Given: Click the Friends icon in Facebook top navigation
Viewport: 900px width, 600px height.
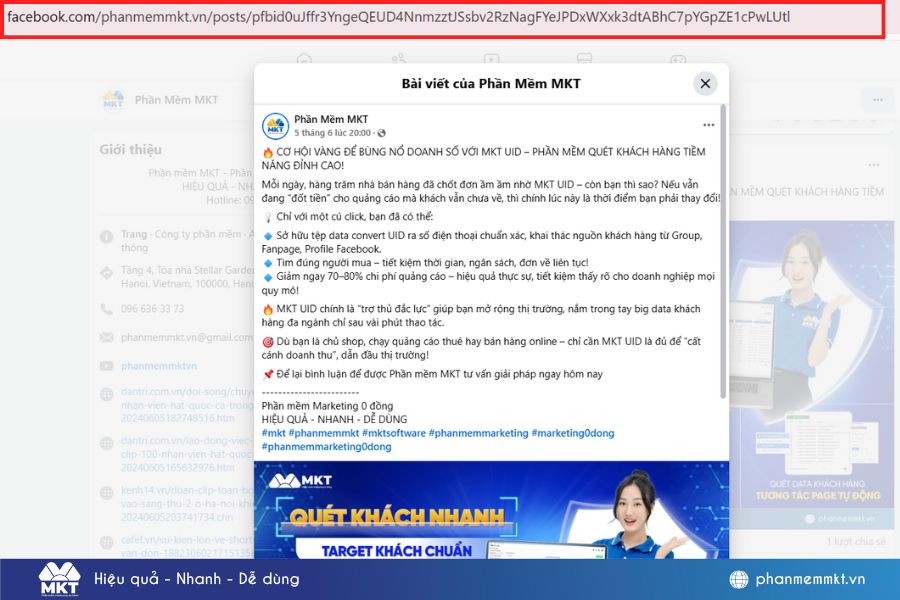Looking at the screenshot, I should (x=398, y=59).
